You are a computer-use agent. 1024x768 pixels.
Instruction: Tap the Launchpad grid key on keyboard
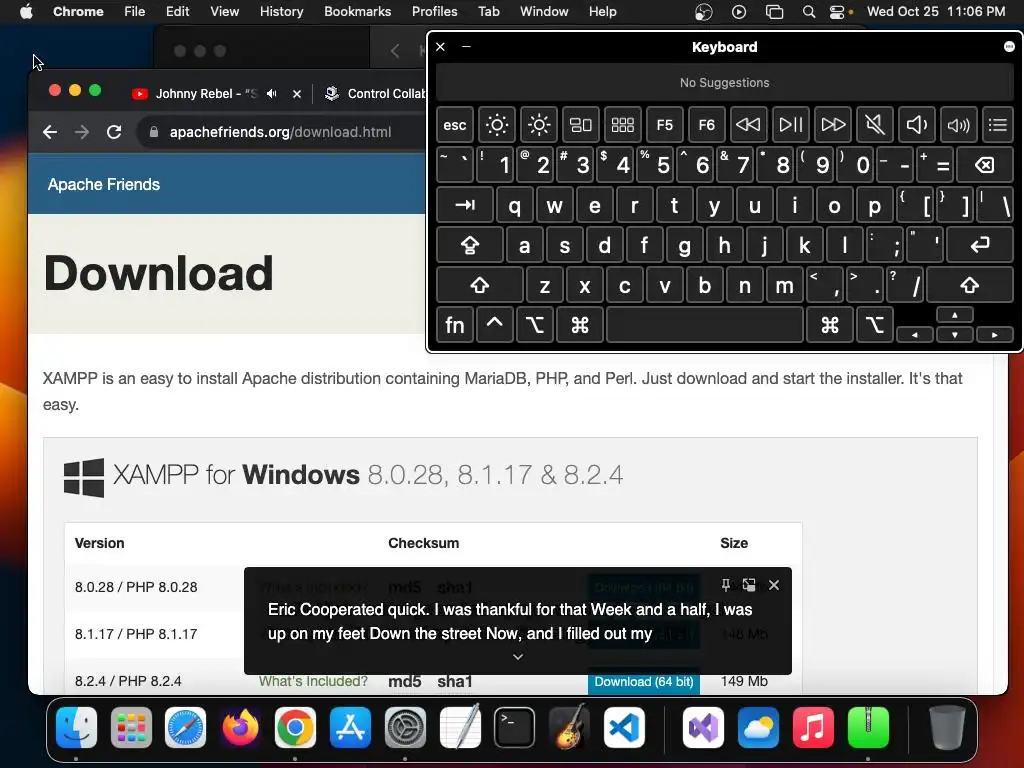(622, 125)
